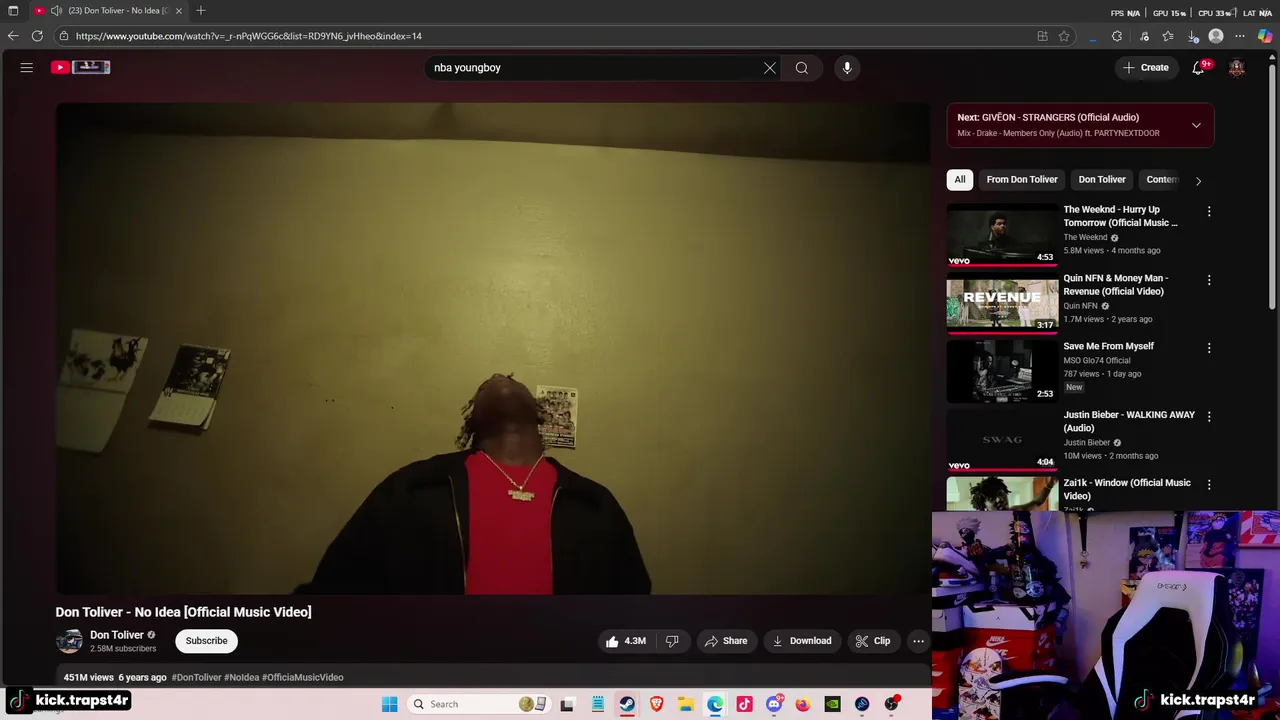
Task: Reload the page with the refresh icon
Action: (37, 36)
